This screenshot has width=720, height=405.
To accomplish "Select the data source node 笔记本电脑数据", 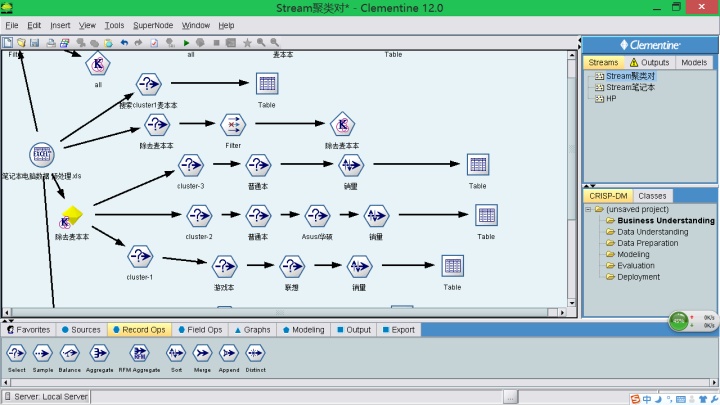I will point(42,154).
